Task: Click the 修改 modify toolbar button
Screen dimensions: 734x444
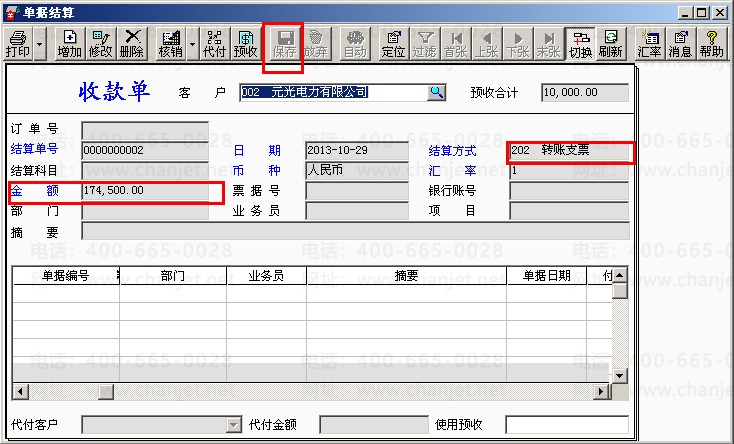Action: [101, 44]
